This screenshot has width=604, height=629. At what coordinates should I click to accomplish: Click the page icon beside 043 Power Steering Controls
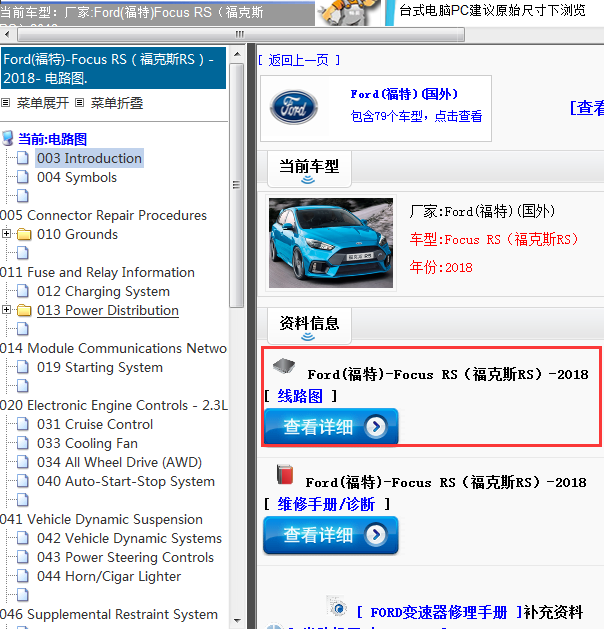pos(23,557)
